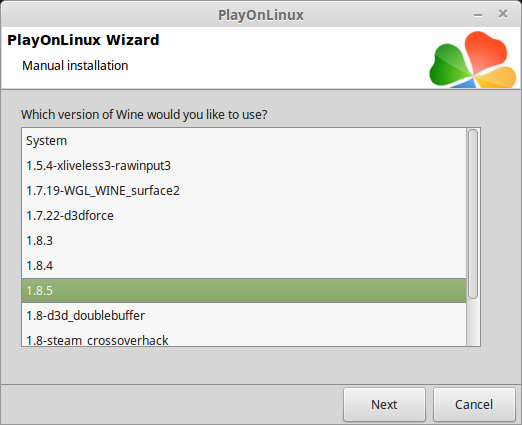Click the PlayOnLinux clover logo
The width and height of the screenshot is (522, 425).
tap(473, 59)
